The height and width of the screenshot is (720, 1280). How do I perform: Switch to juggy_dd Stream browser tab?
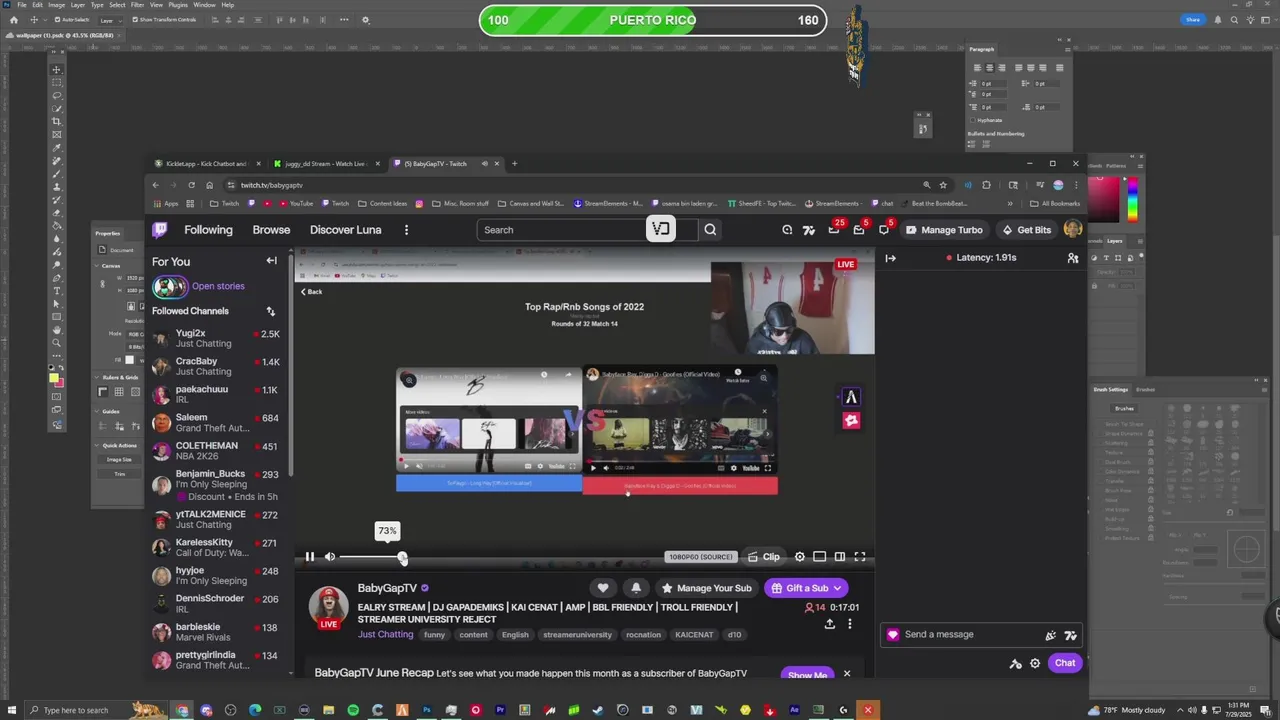coord(325,164)
